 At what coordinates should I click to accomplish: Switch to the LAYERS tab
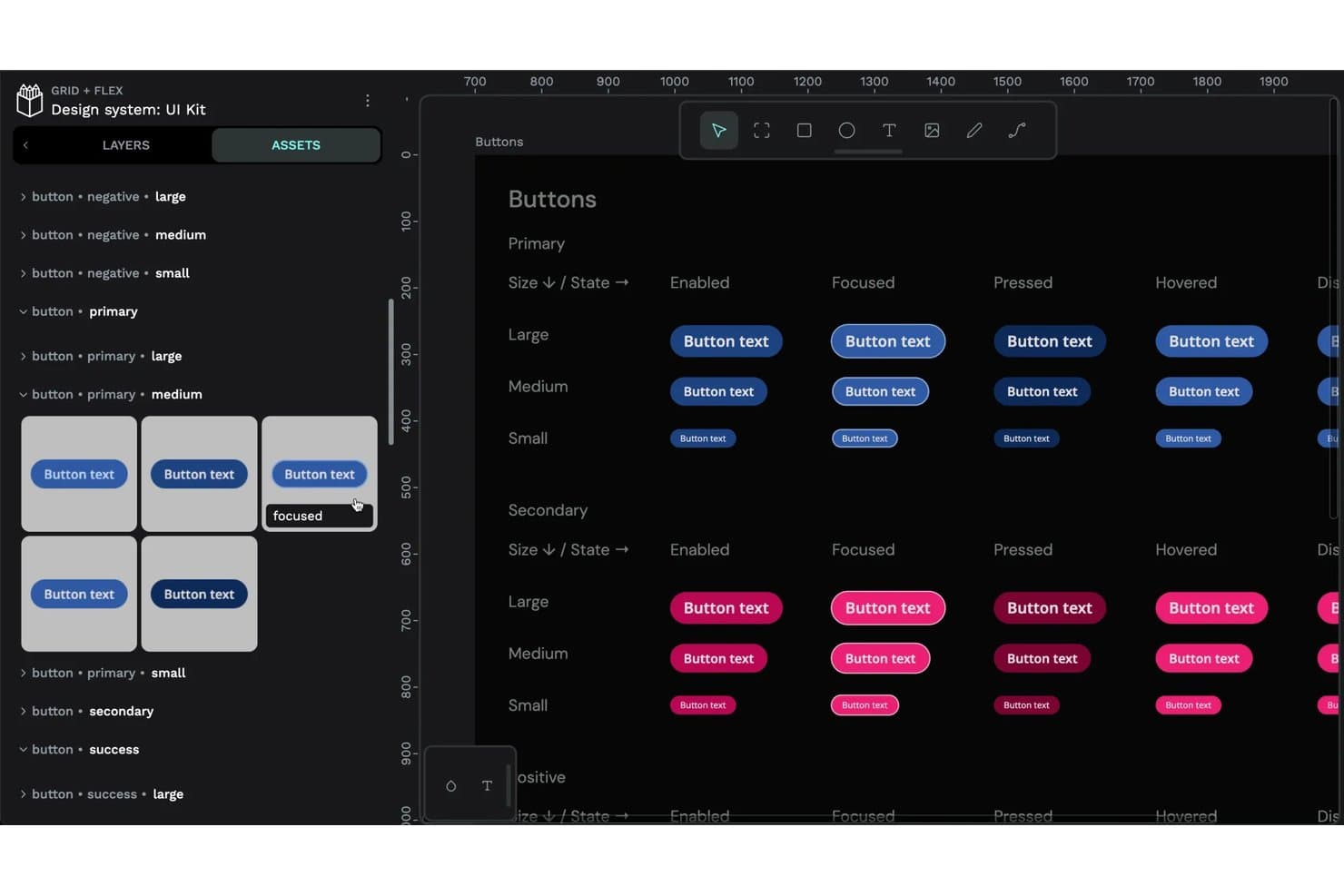click(x=125, y=145)
